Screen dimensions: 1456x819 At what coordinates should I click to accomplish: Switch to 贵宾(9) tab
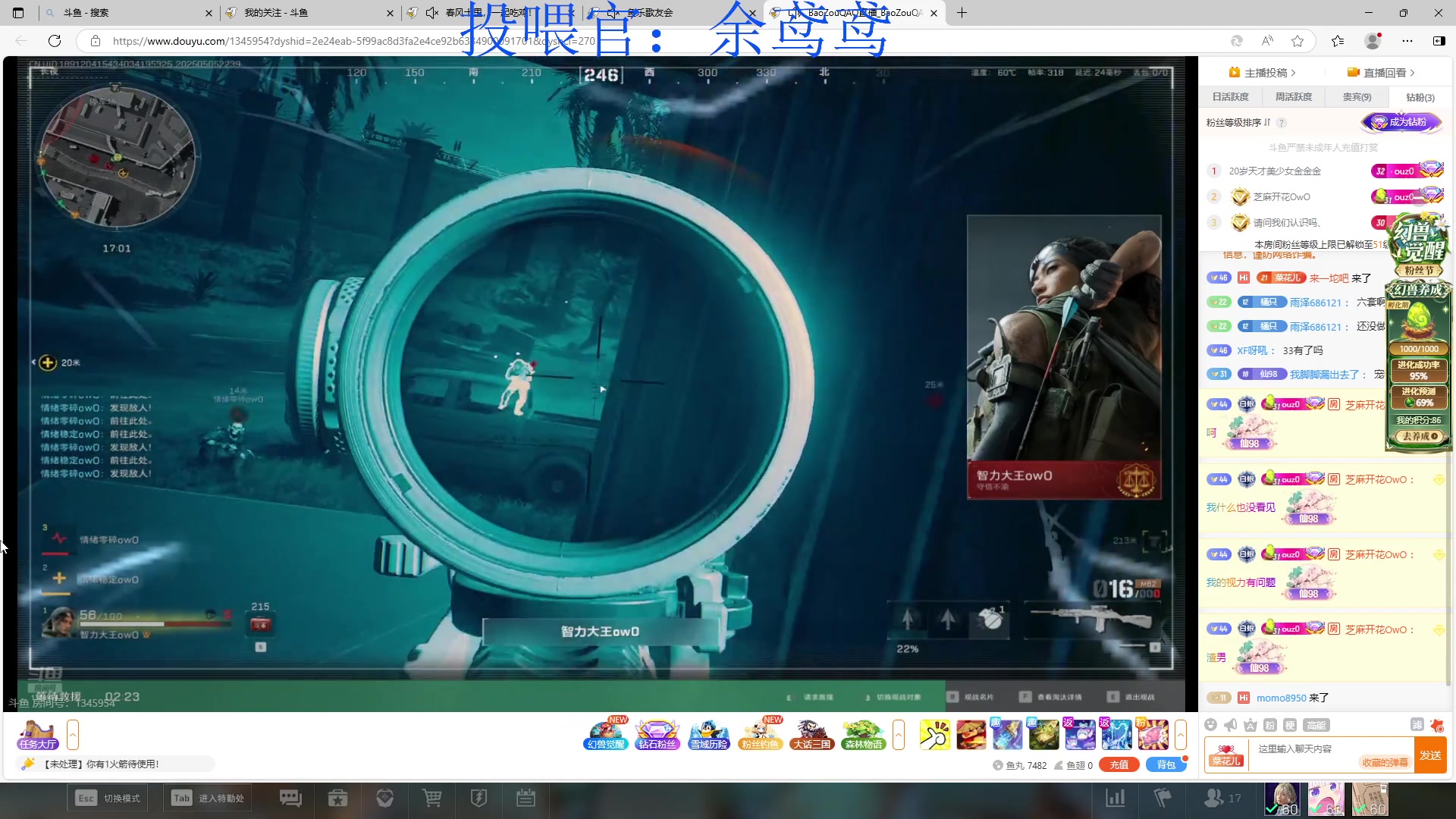[1357, 97]
